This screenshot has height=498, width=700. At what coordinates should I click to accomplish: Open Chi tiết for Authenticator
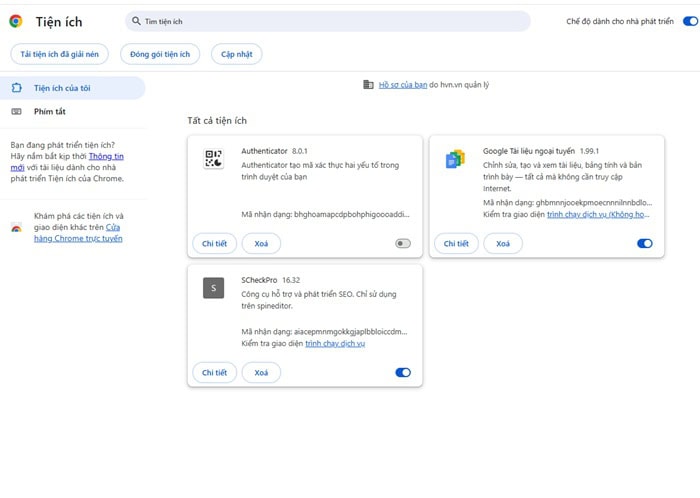(x=214, y=243)
